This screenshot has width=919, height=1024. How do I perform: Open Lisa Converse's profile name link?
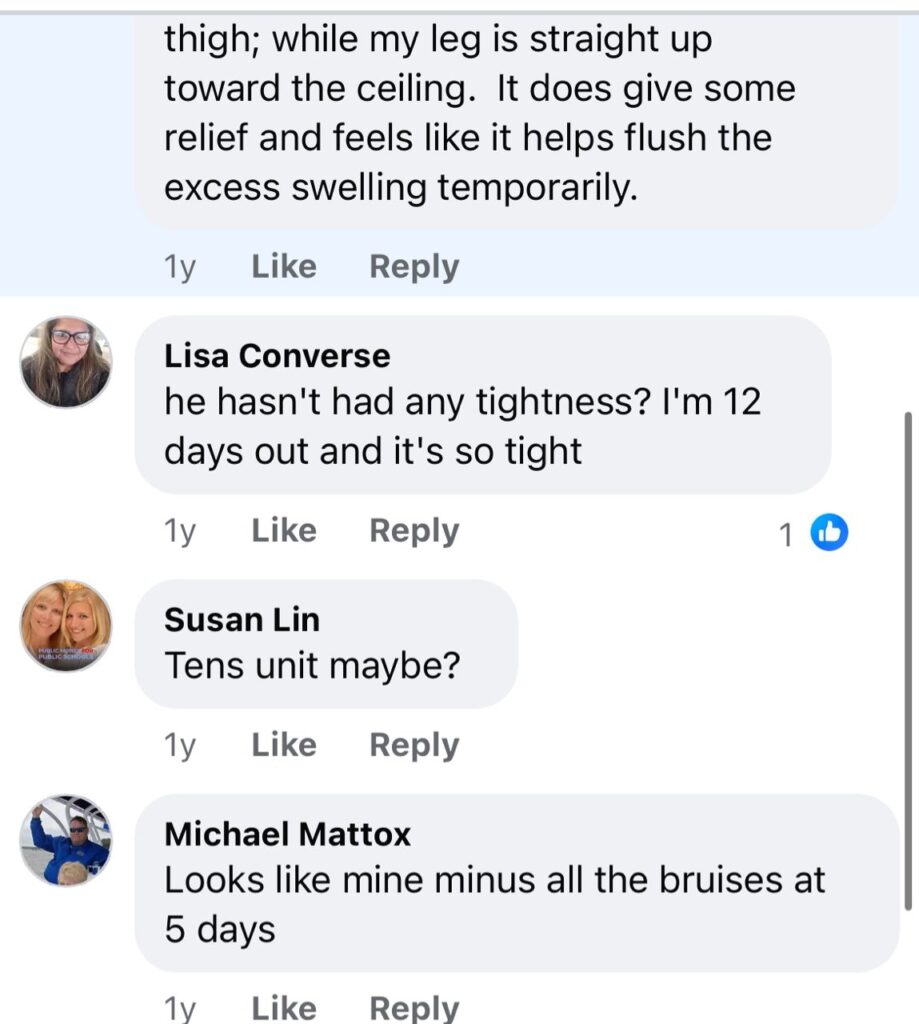click(x=277, y=356)
